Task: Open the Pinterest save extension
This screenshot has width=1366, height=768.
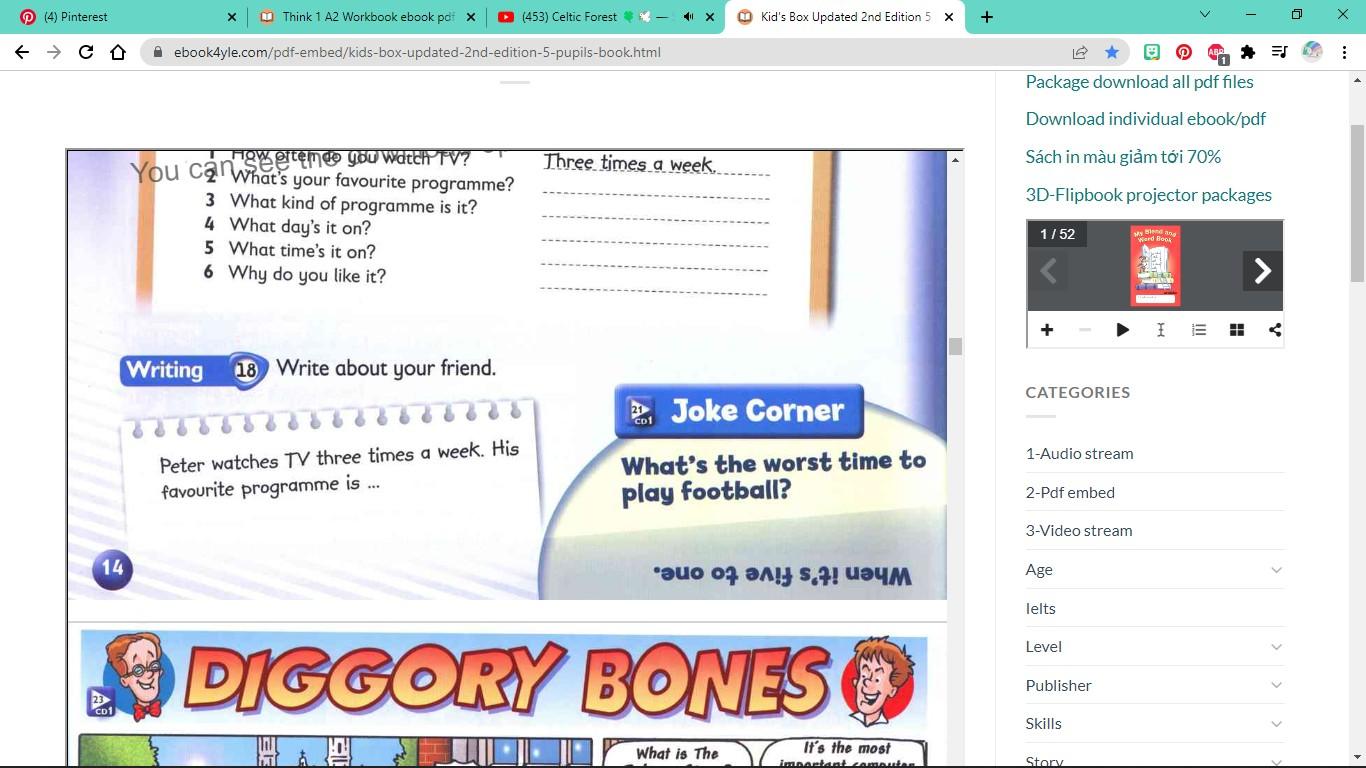Action: 1184,52
